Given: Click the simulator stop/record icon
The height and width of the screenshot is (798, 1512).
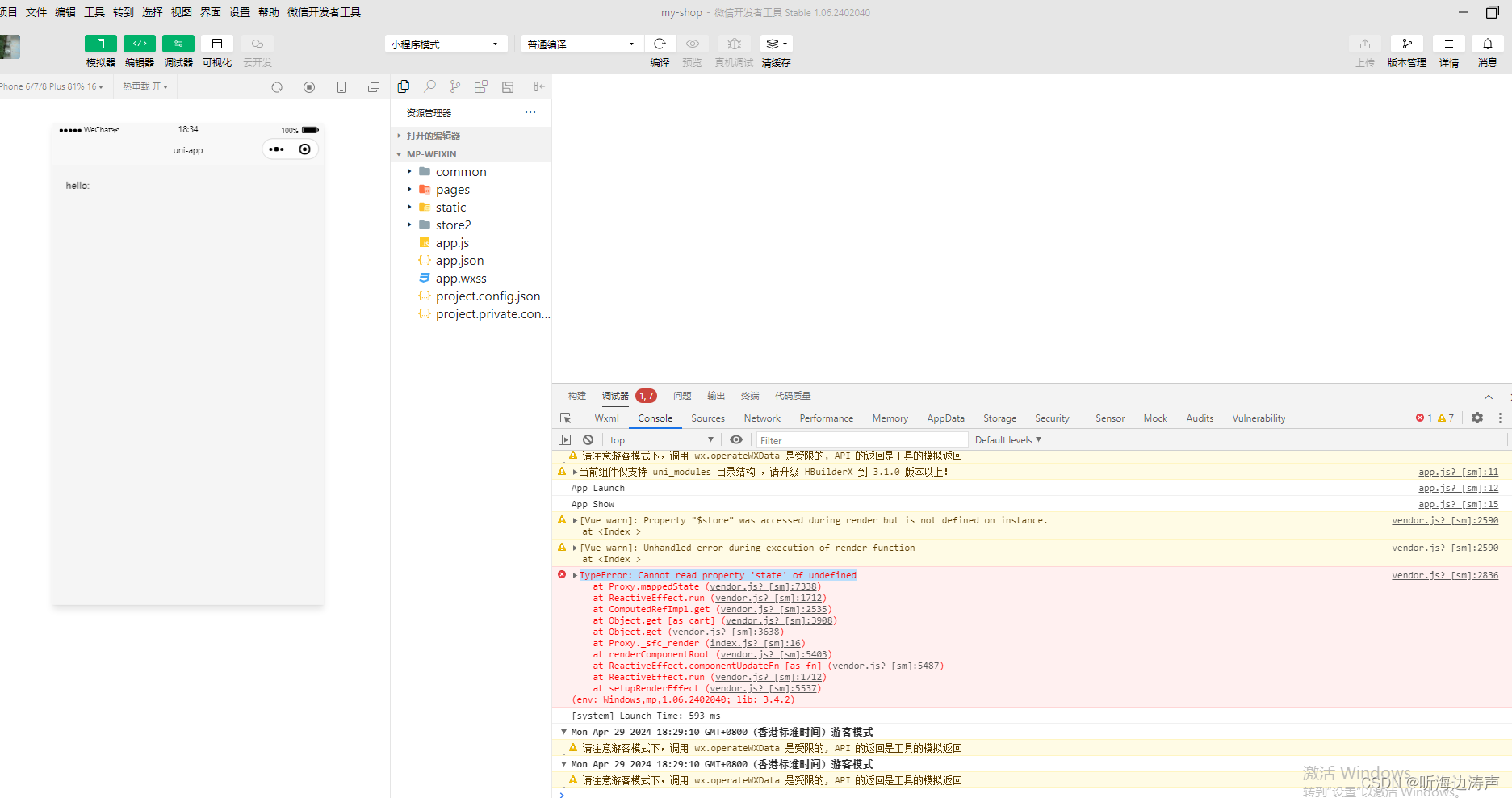Looking at the screenshot, I should coord(309,87).
